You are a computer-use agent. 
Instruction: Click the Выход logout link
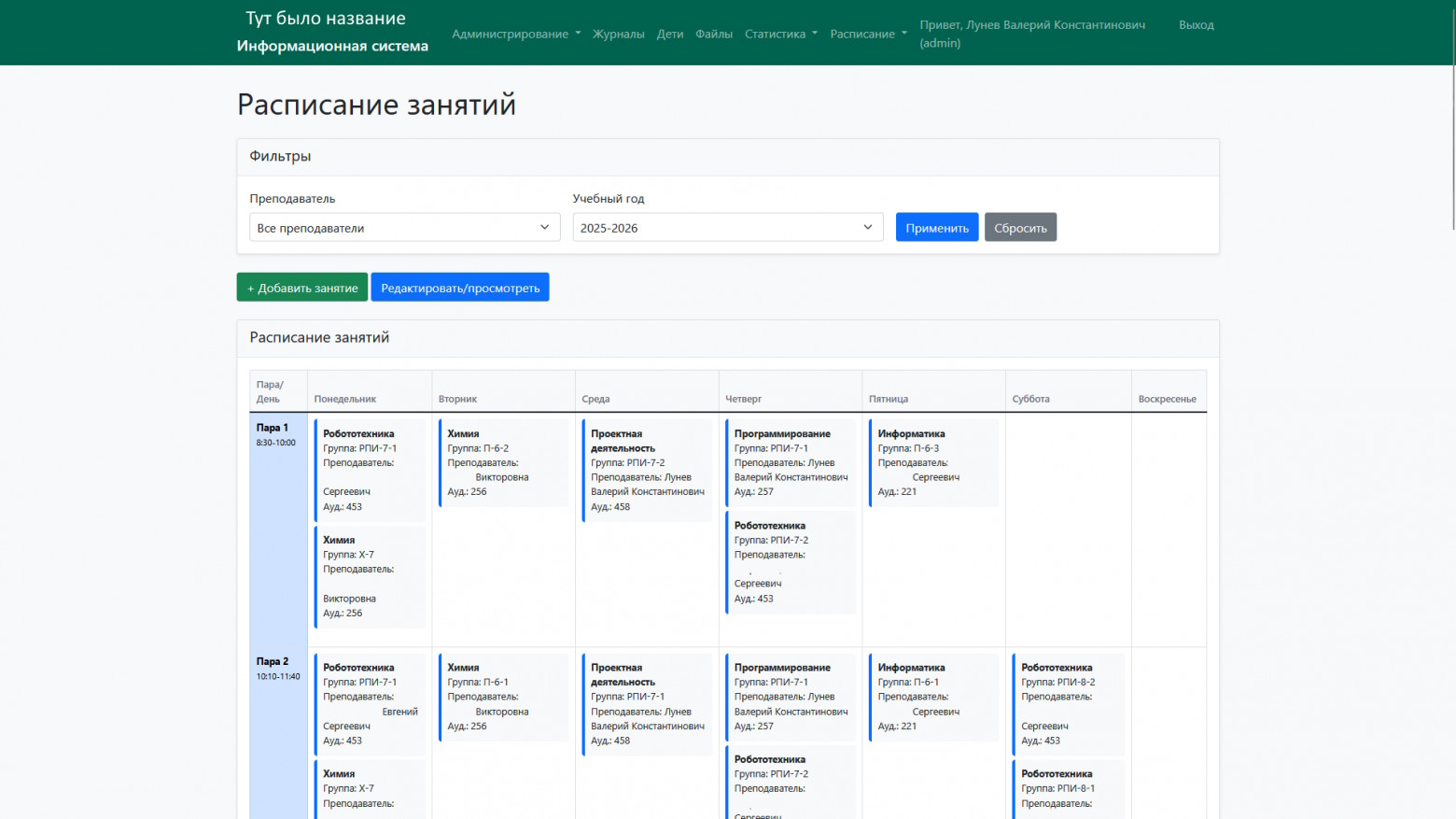coord(1196,25)
